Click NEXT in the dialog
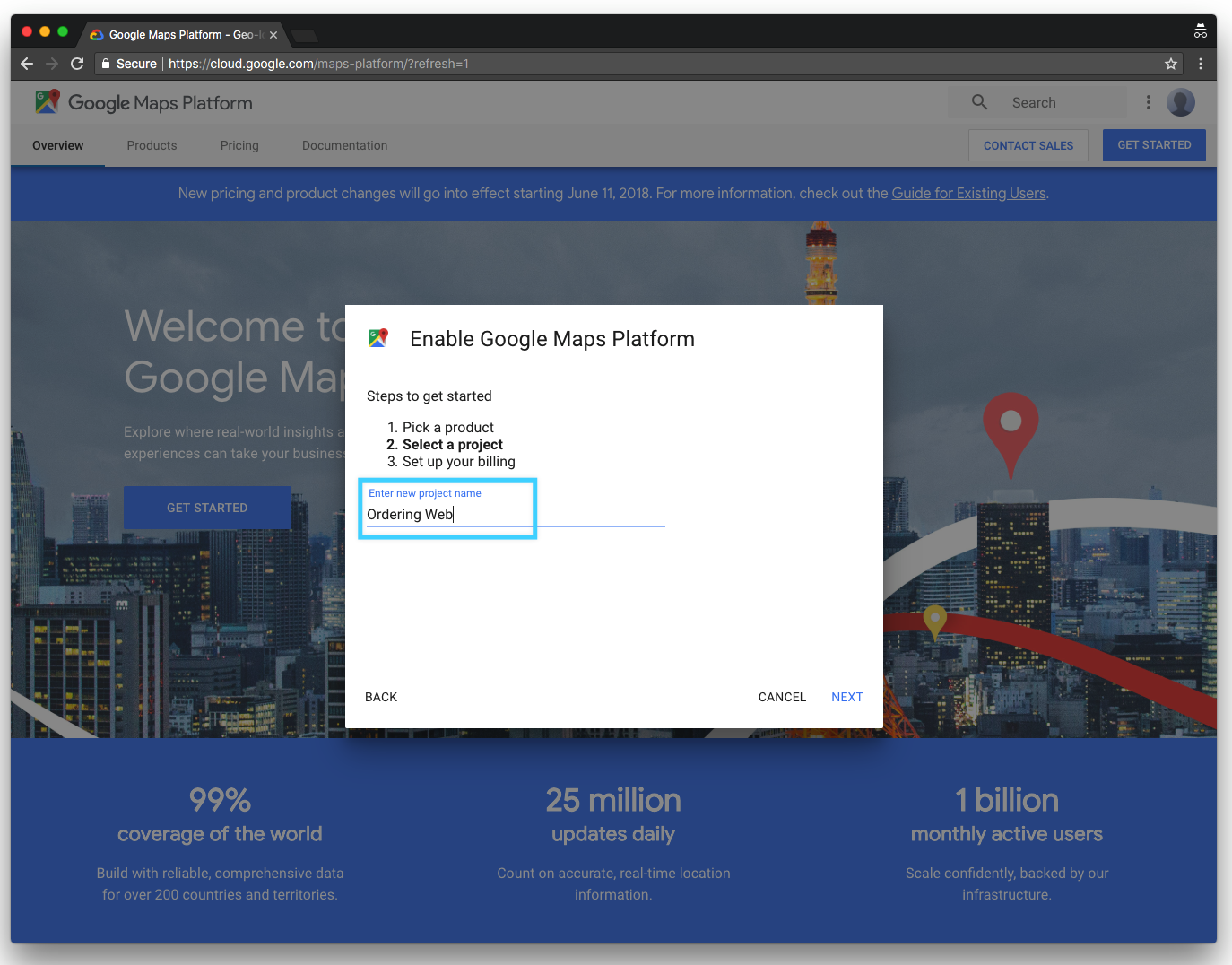Screen dimensions: 1232x965 coord(847,697)
